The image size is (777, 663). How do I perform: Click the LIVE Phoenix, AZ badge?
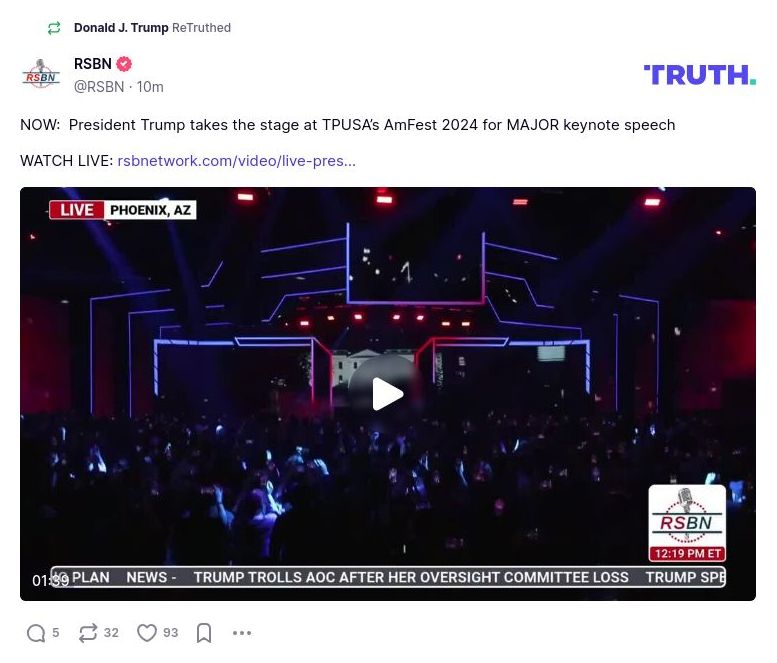click(123, 210)
